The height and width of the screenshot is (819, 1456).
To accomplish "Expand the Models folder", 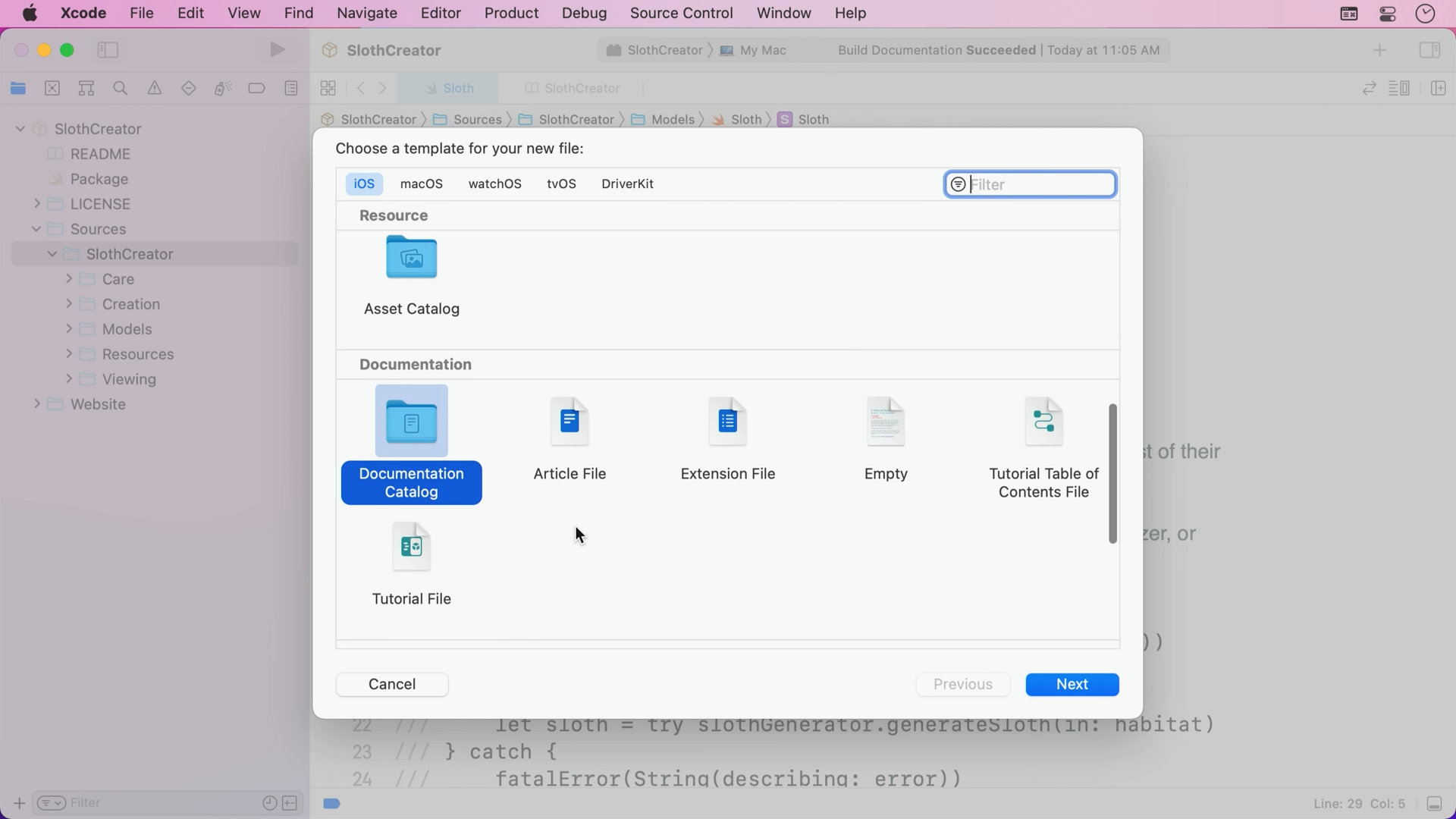I will 69,328.
